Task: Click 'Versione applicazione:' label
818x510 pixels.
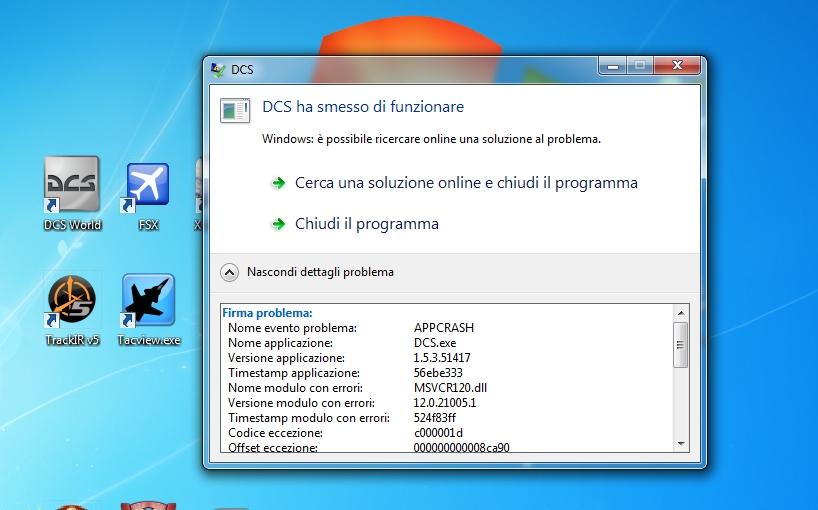Action: pyautogui.click(x=286, y=358)
